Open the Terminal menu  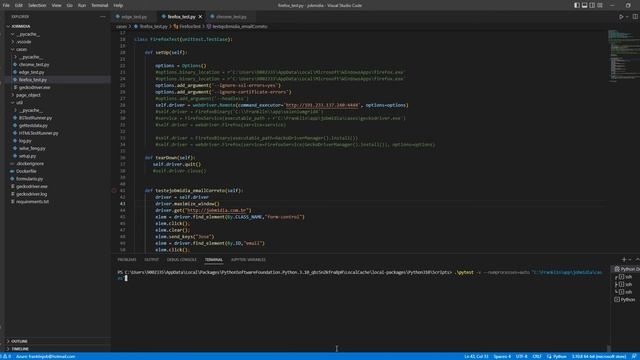(x=100, y=5)
